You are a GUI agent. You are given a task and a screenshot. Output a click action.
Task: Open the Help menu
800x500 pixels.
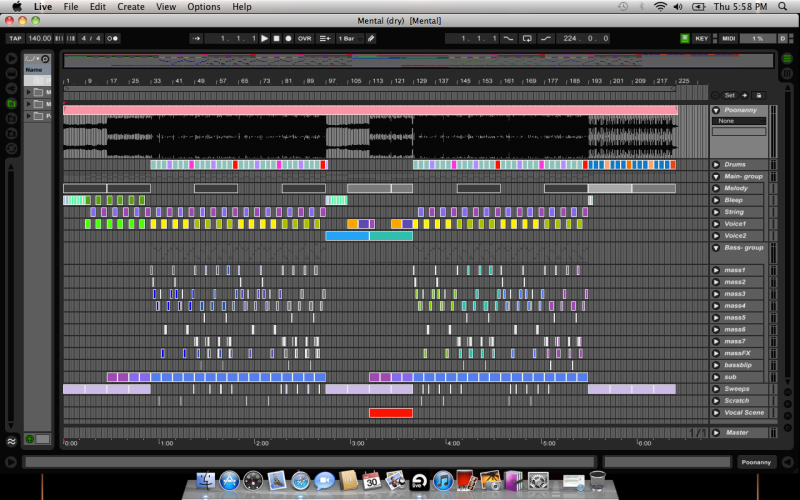click(x=242, y=7)
